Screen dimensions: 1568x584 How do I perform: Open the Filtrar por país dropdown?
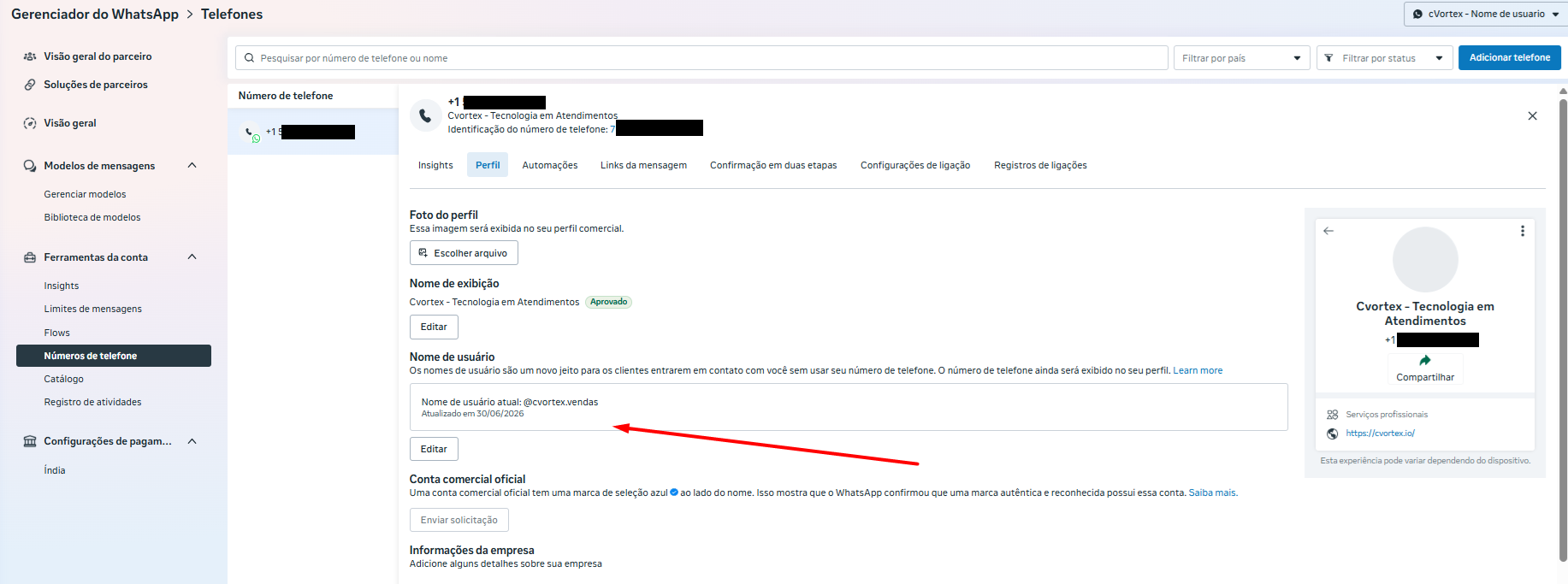pos(1241,58)
